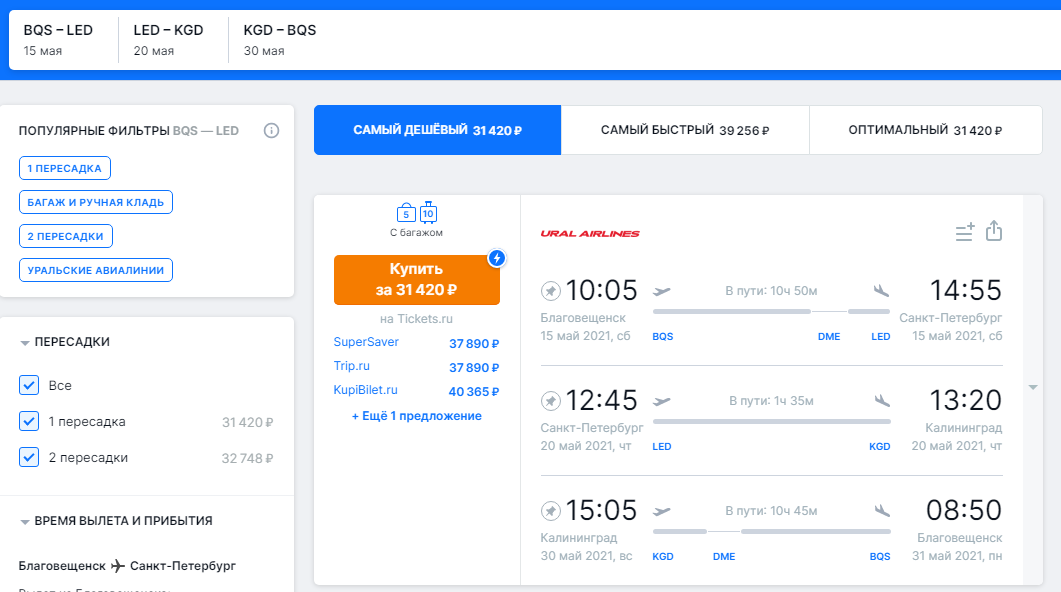Click the lightning bolt badge on buy button

(x=497, y=258)
